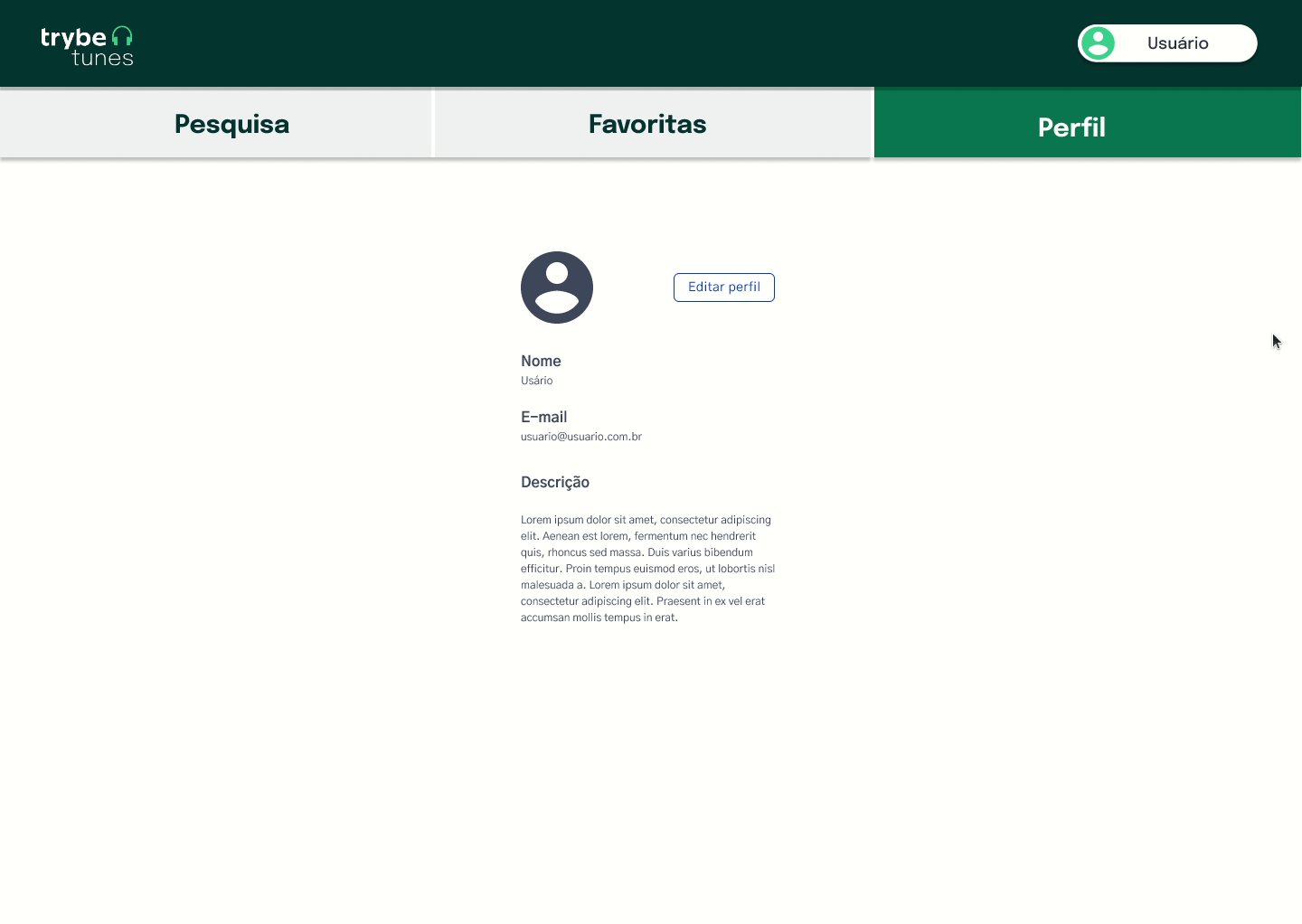Select the active Perfil tab
This screenshot has width=1302, height=924.
point(1071,127)
